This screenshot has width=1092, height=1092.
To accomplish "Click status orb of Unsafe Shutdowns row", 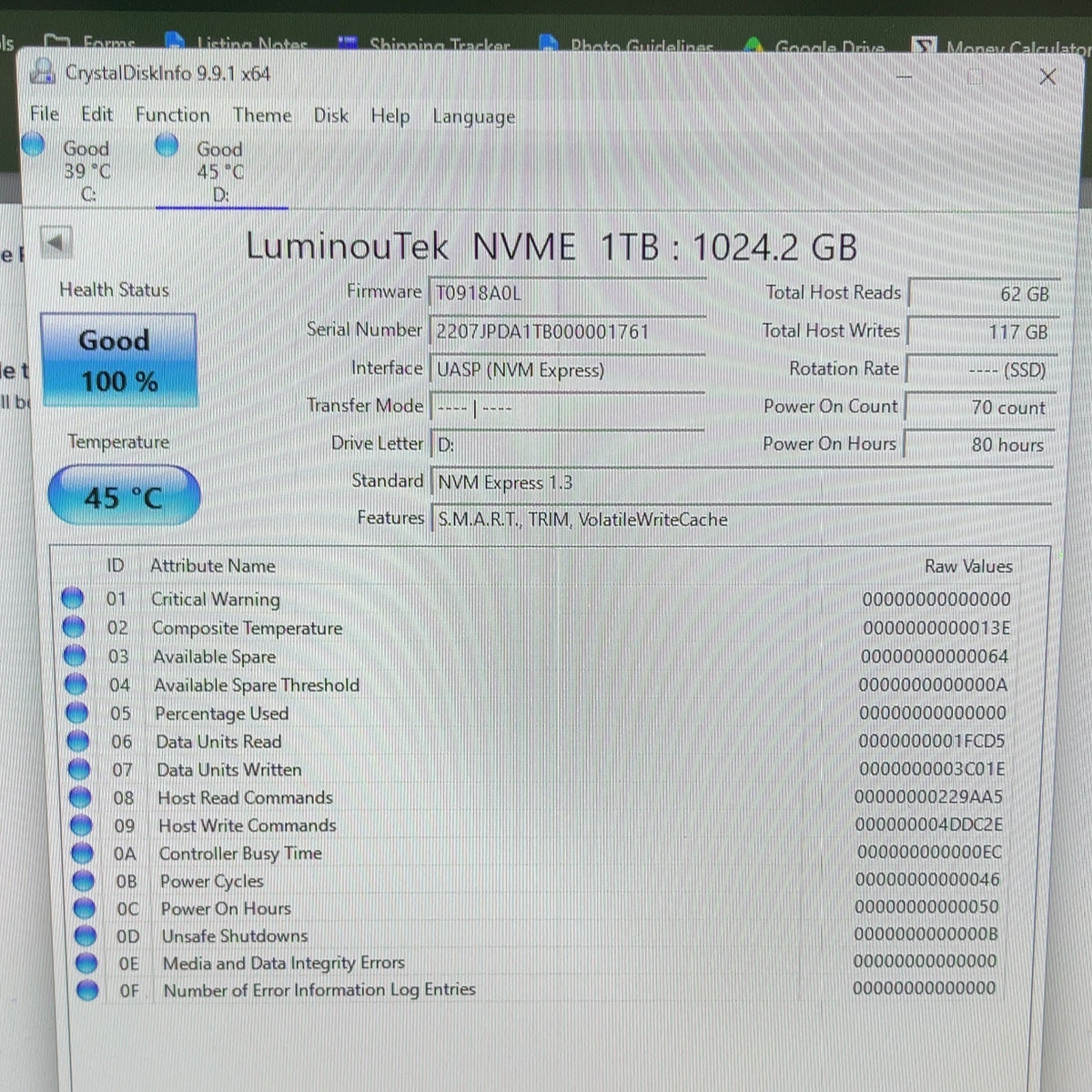I will click(86, 935).
